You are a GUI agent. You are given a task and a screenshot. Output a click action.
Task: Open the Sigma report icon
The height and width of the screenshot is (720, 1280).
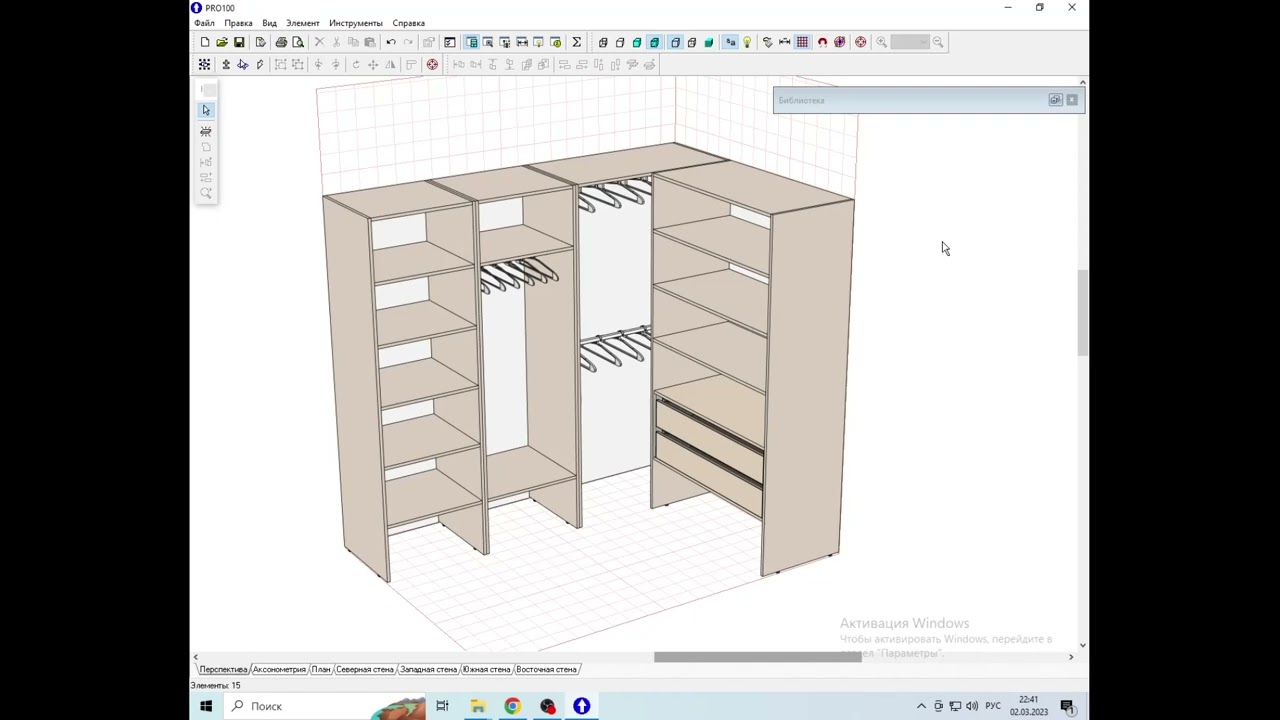click(x=576, y=42)
